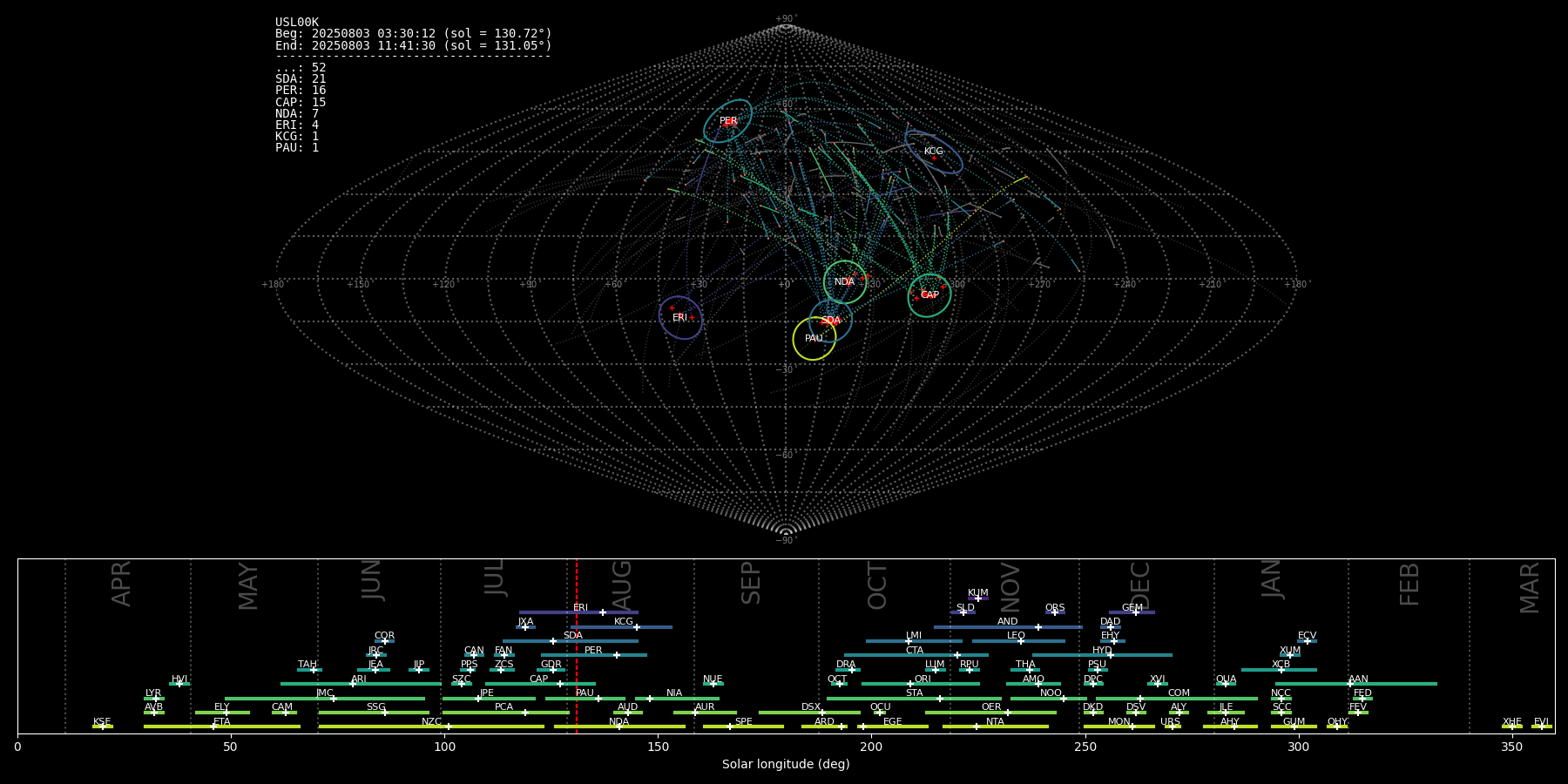The image size is (1568, 784).
Task: Click the QUA shower label in timeline
Action: (1226, 679)
